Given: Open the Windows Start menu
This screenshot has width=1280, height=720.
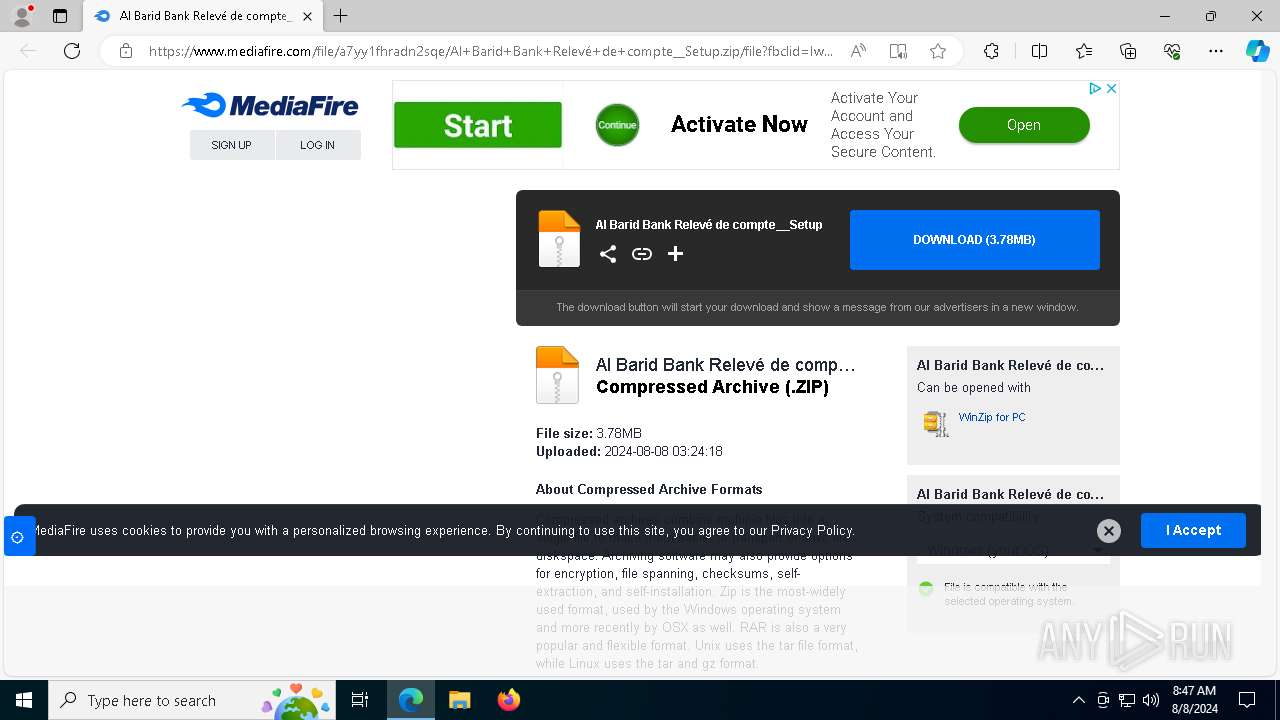Looking at the screenshot, I should point(24,700).
